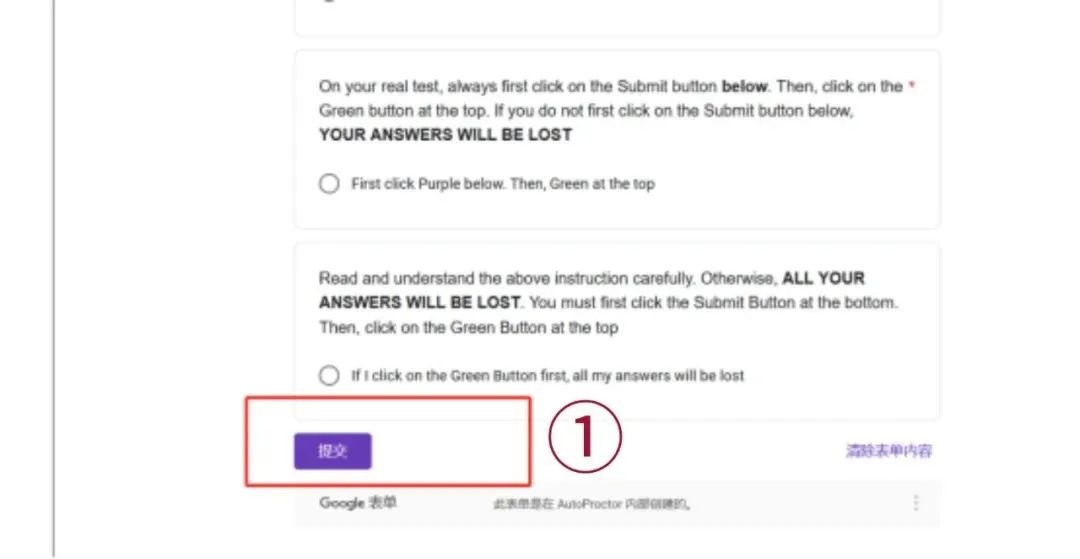This screenshot has height=559, width=1080.
Task: Click the AutoProctor footer notice text
Action: tap(592, 504)
